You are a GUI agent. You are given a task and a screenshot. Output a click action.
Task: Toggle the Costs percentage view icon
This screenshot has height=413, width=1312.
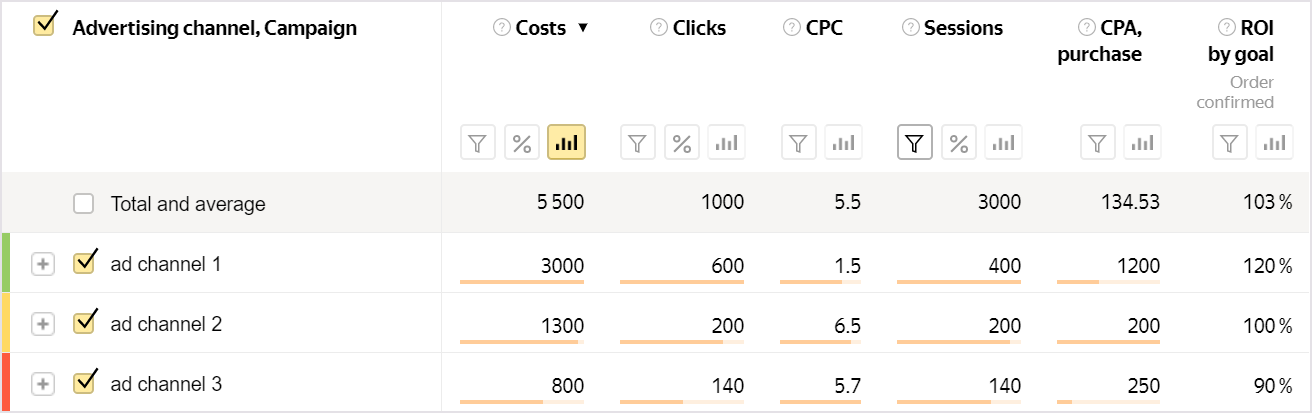522,143
